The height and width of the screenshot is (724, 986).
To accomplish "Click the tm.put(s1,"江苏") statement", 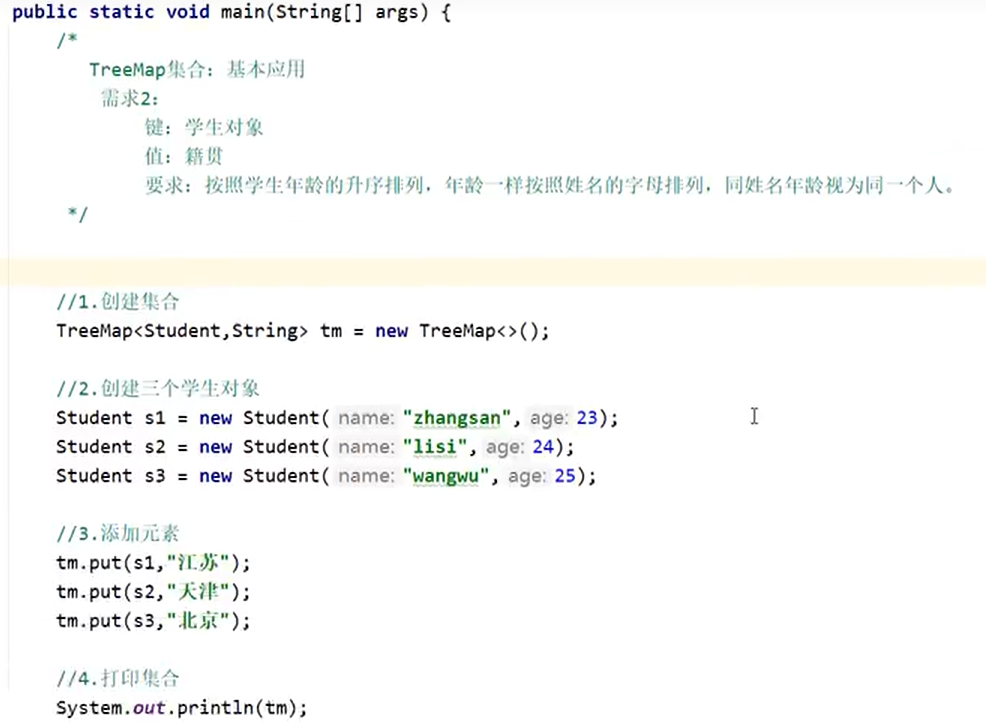I will tap(153, 562).
